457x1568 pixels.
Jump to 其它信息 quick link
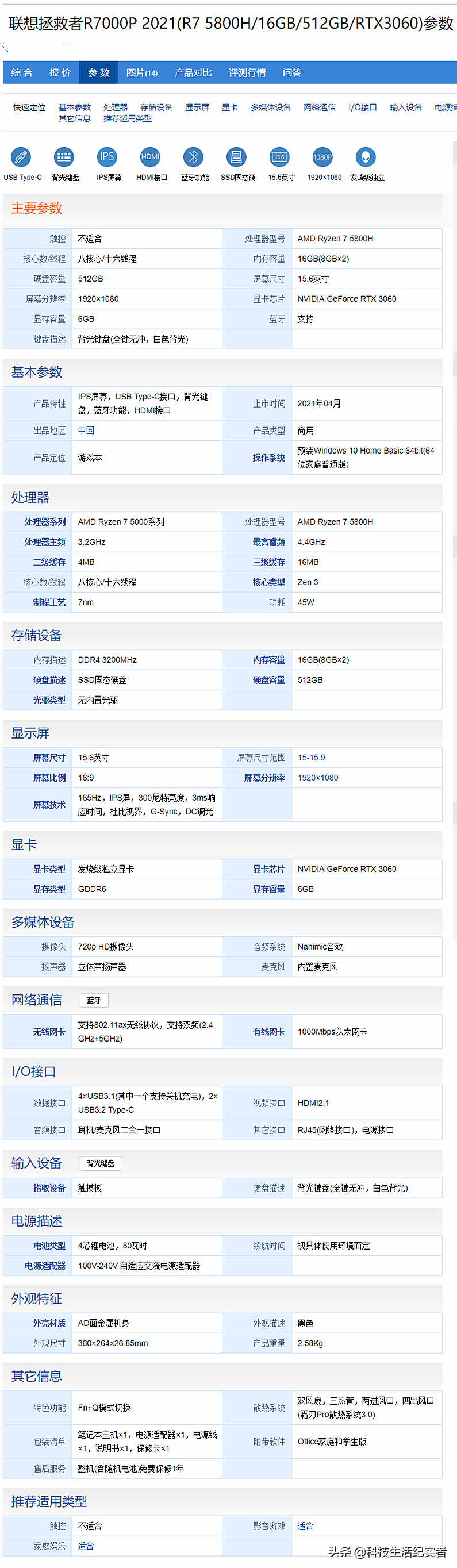pos(74,118)
